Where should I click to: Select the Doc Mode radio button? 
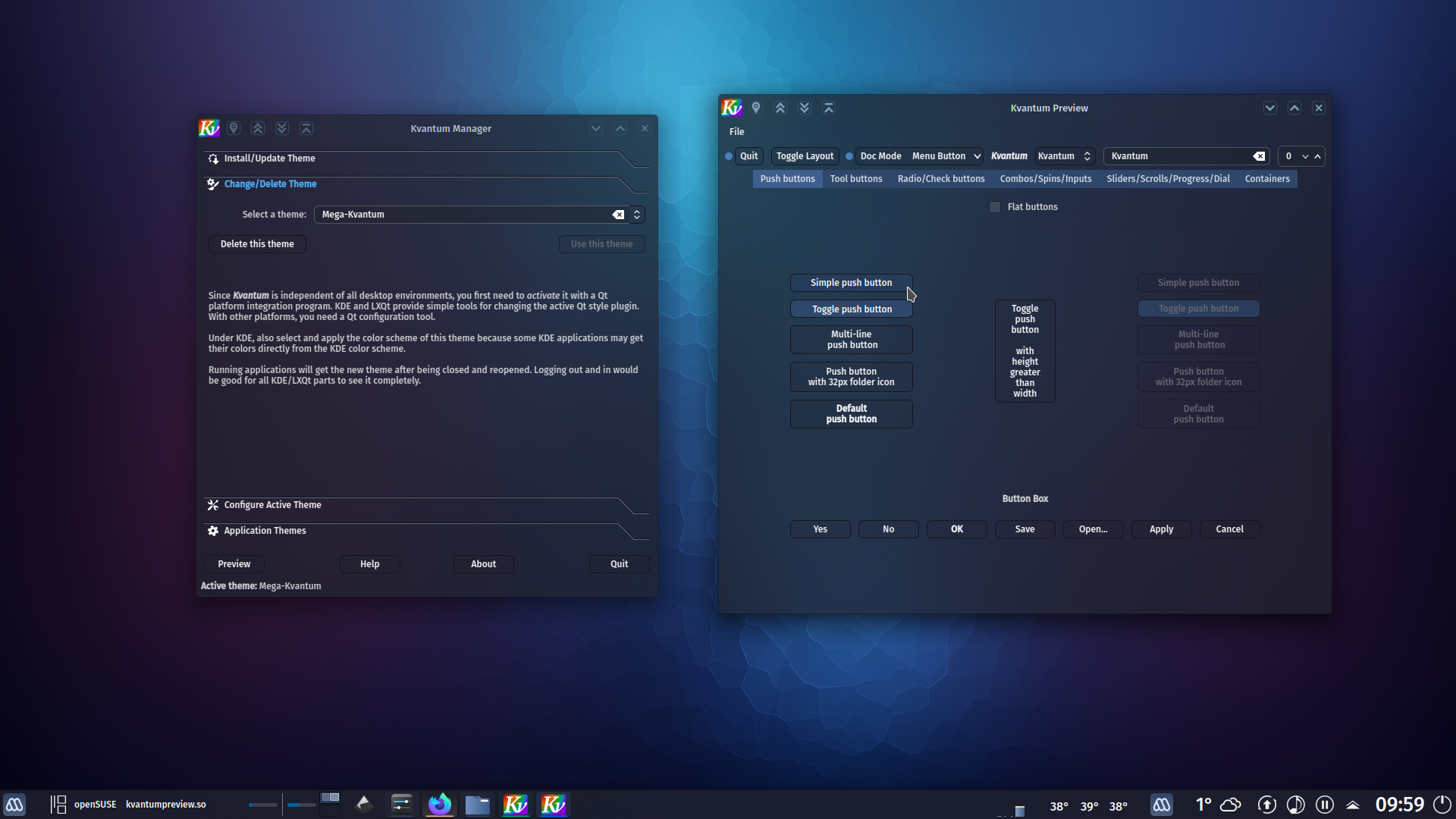tap(849, 156)
